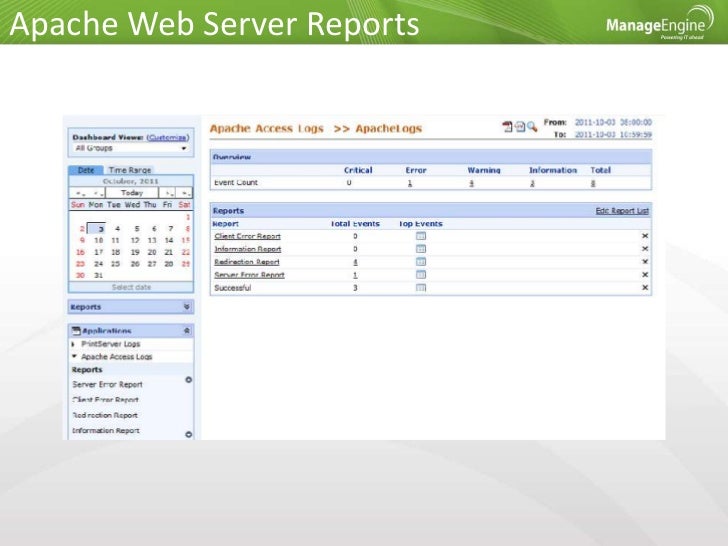The width and height of the screenshot is (728, 546).
Task: Click the Successful report row text
Action: click(x=233, y=288)
